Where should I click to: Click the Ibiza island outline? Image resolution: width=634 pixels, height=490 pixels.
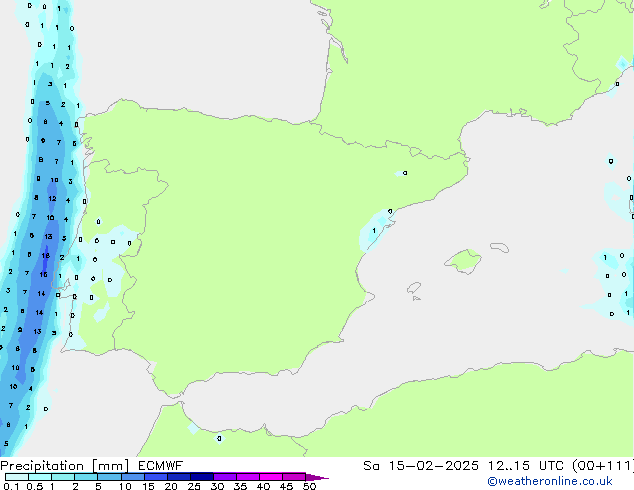coord(414,288)
